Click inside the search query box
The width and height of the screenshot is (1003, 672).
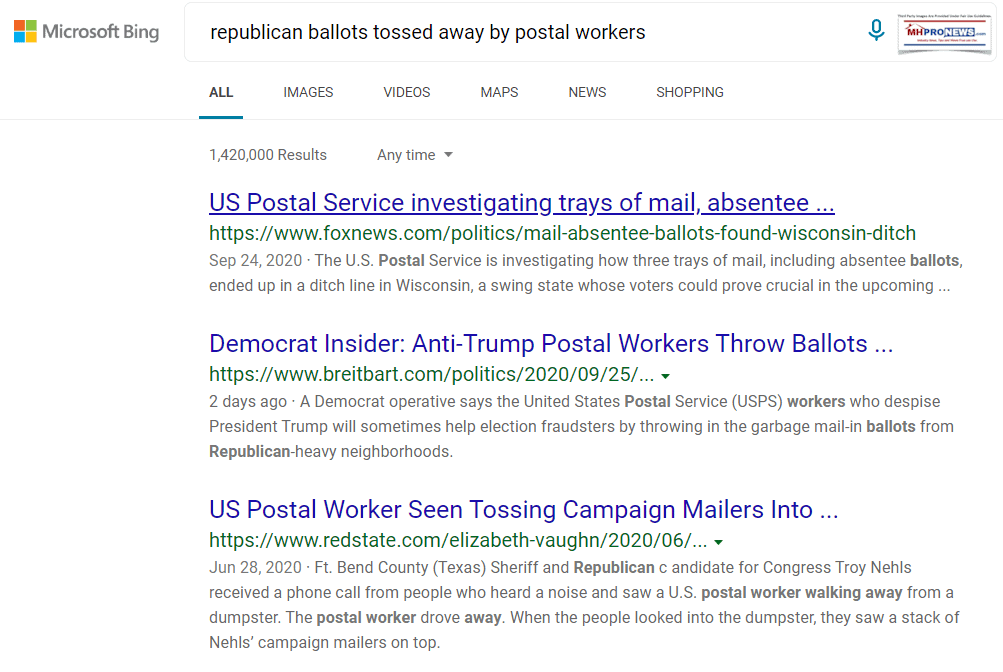pyautogui.click(x=520, y=32)
